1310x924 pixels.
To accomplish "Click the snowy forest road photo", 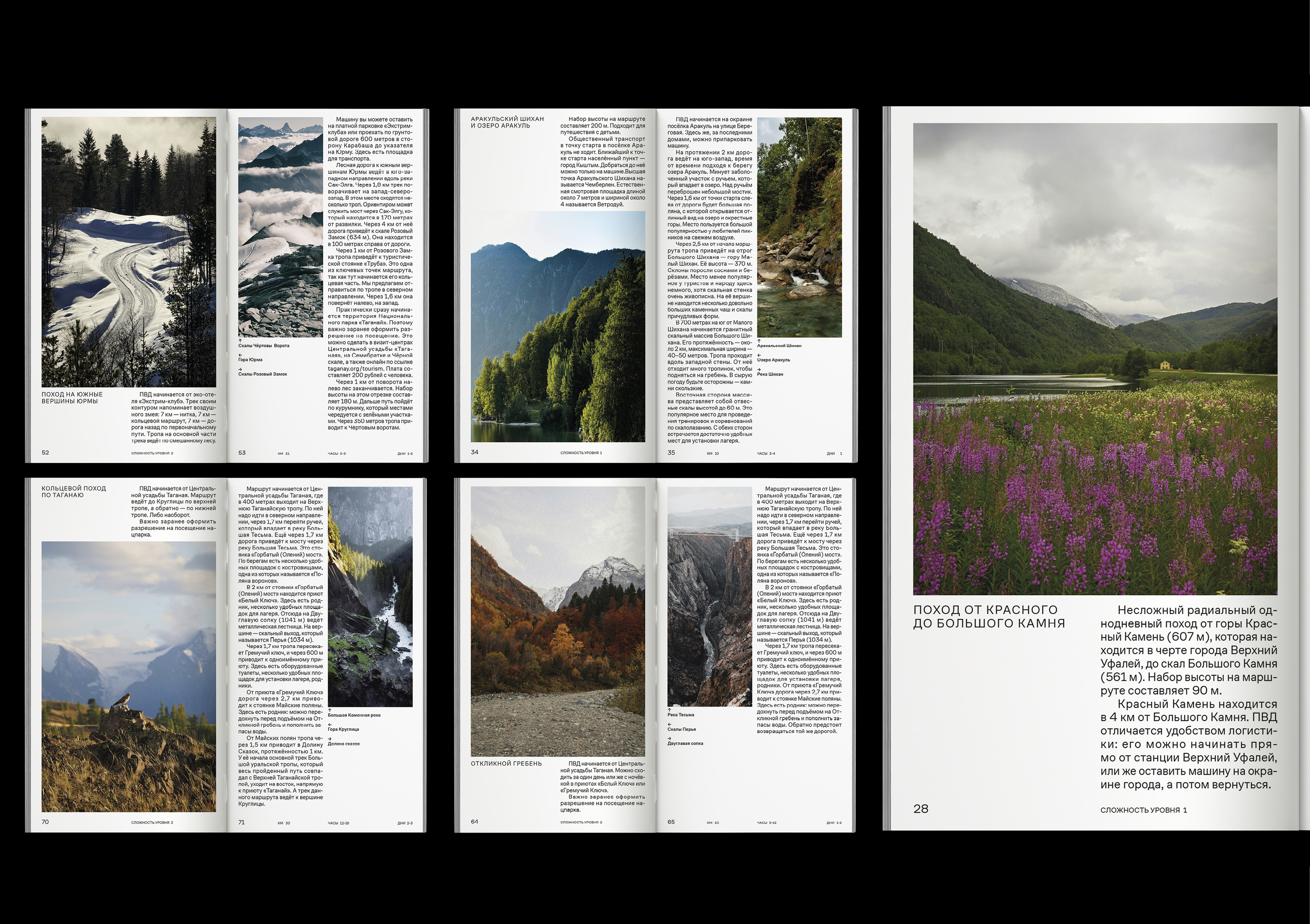I will (x=129, y=252).
